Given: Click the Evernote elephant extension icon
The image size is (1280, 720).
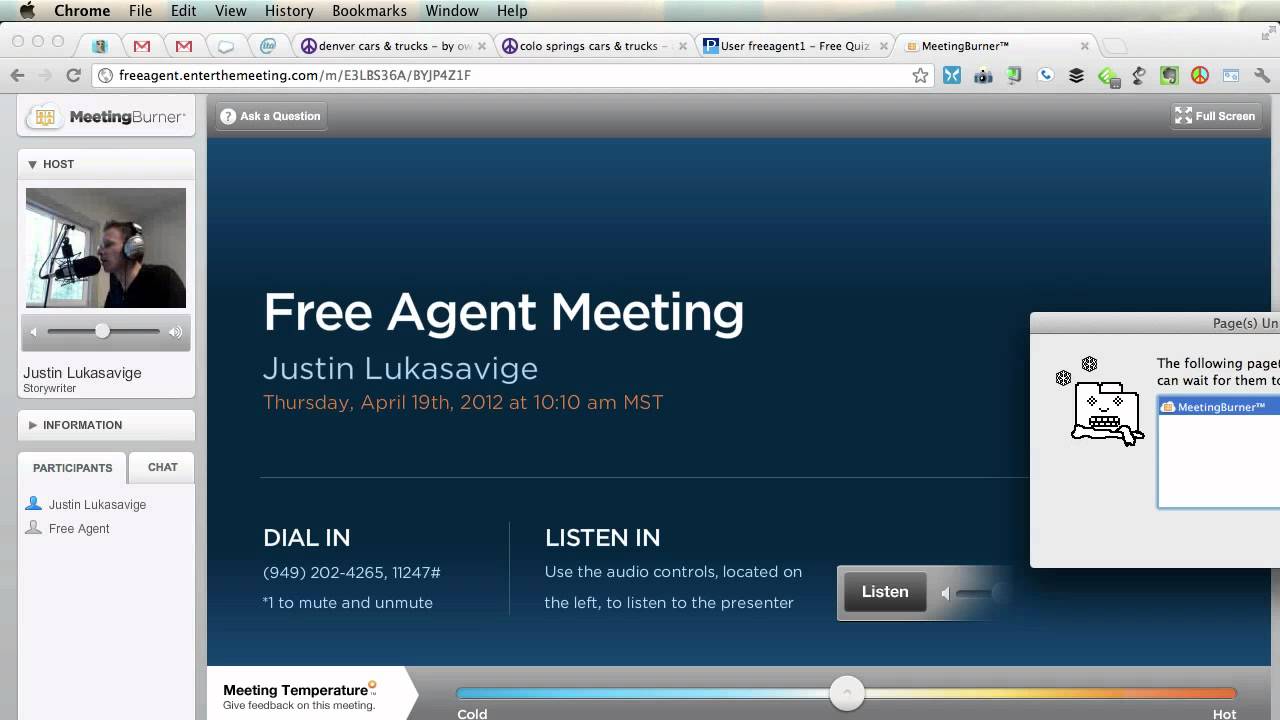Looking at the screenshot, I should click(x=1169, y=75).
